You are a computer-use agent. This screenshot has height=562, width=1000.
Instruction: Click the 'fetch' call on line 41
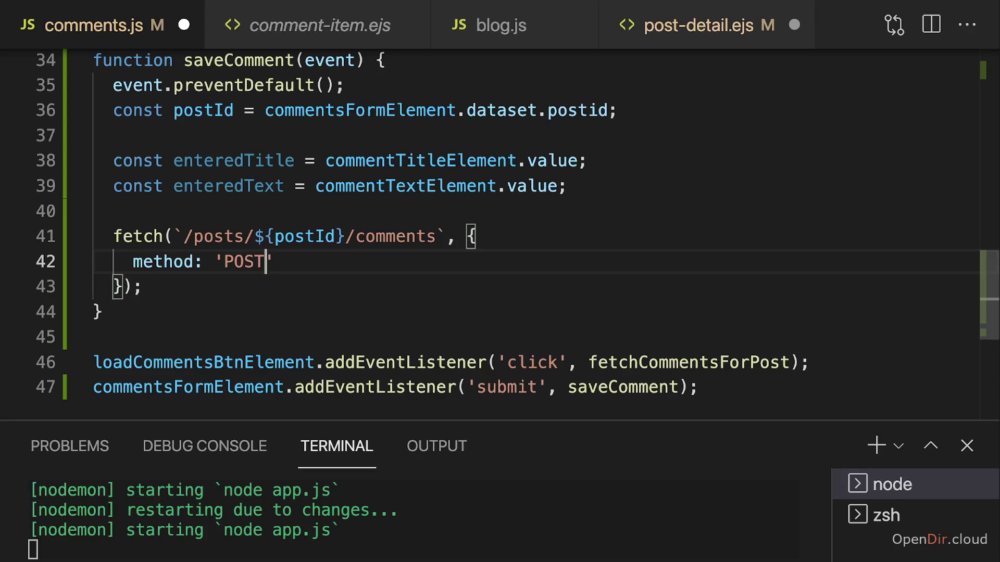click(x=138, y=237)
